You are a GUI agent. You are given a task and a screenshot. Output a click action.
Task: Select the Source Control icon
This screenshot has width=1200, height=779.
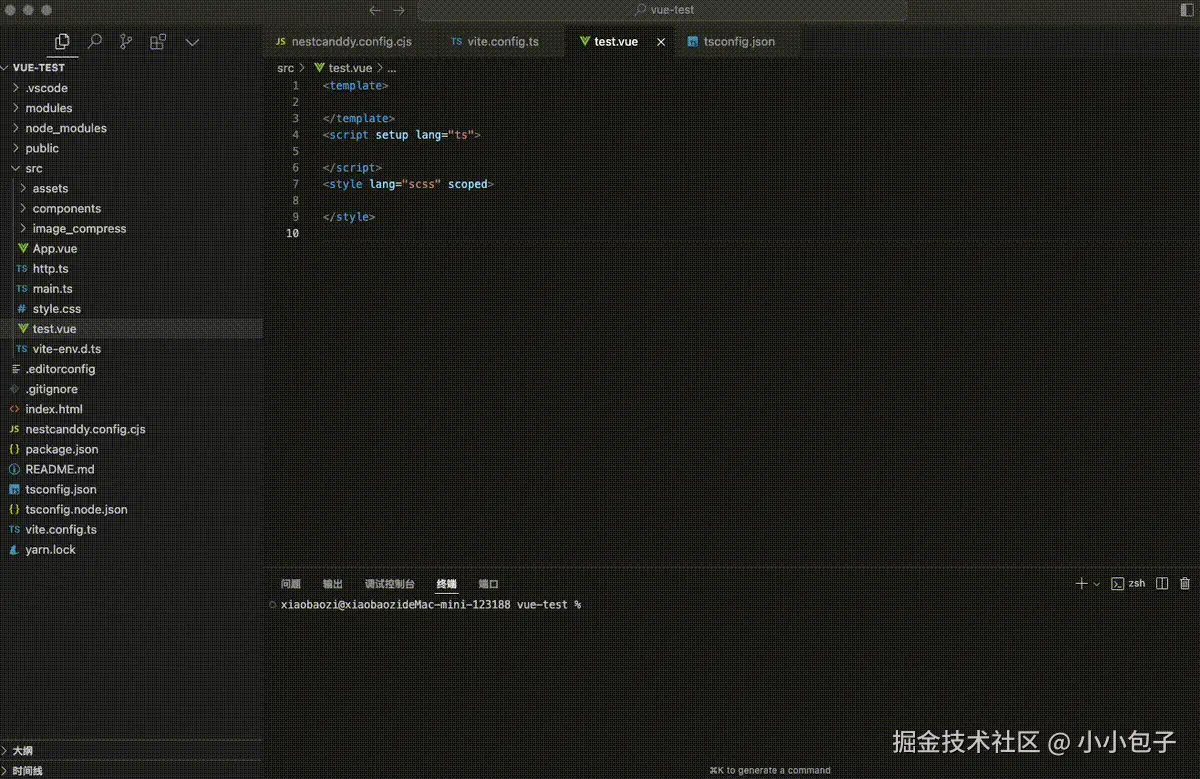coord(127,42)
